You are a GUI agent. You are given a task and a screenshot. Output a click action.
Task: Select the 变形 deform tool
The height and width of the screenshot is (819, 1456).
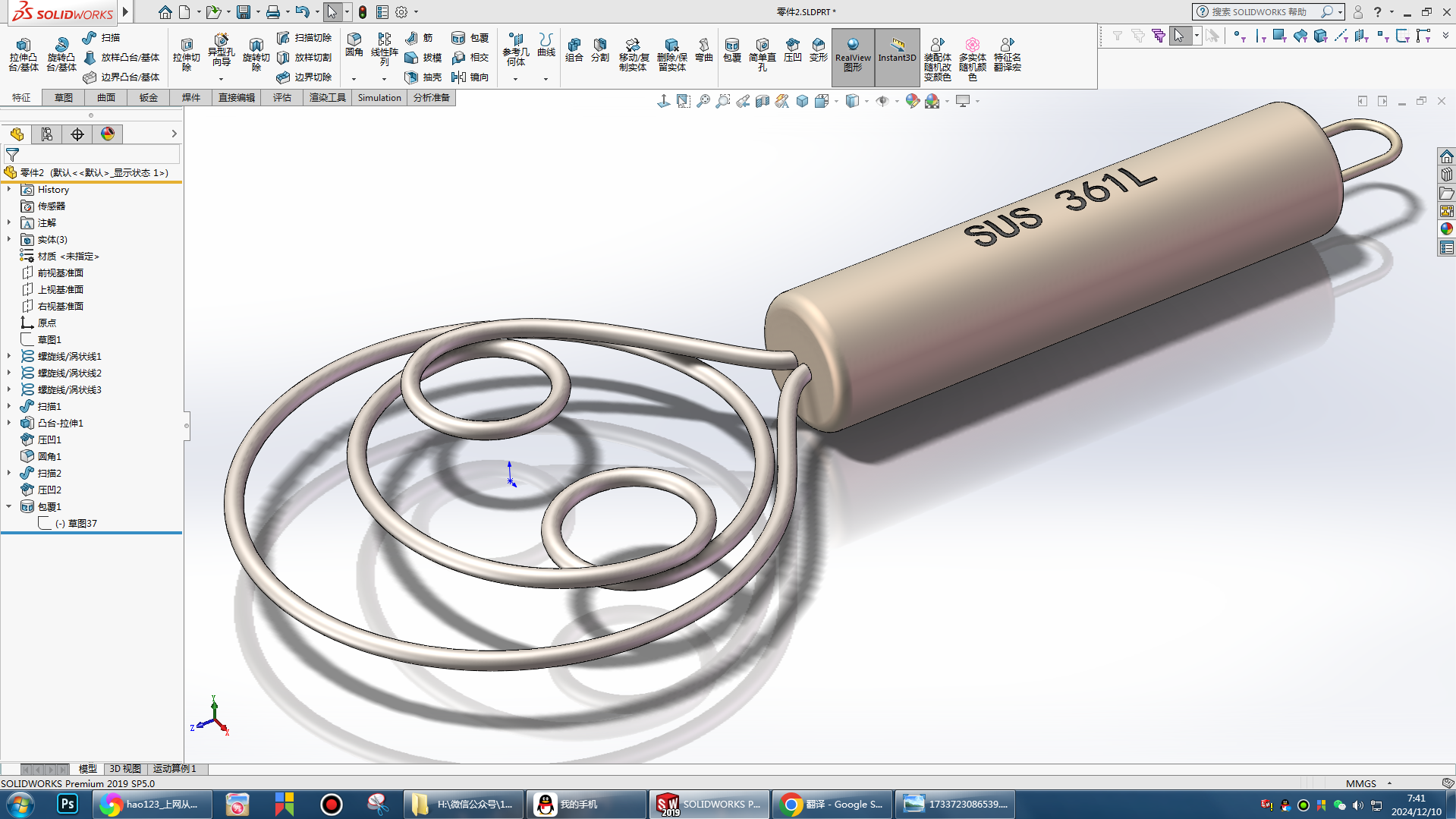click(818, 50)
